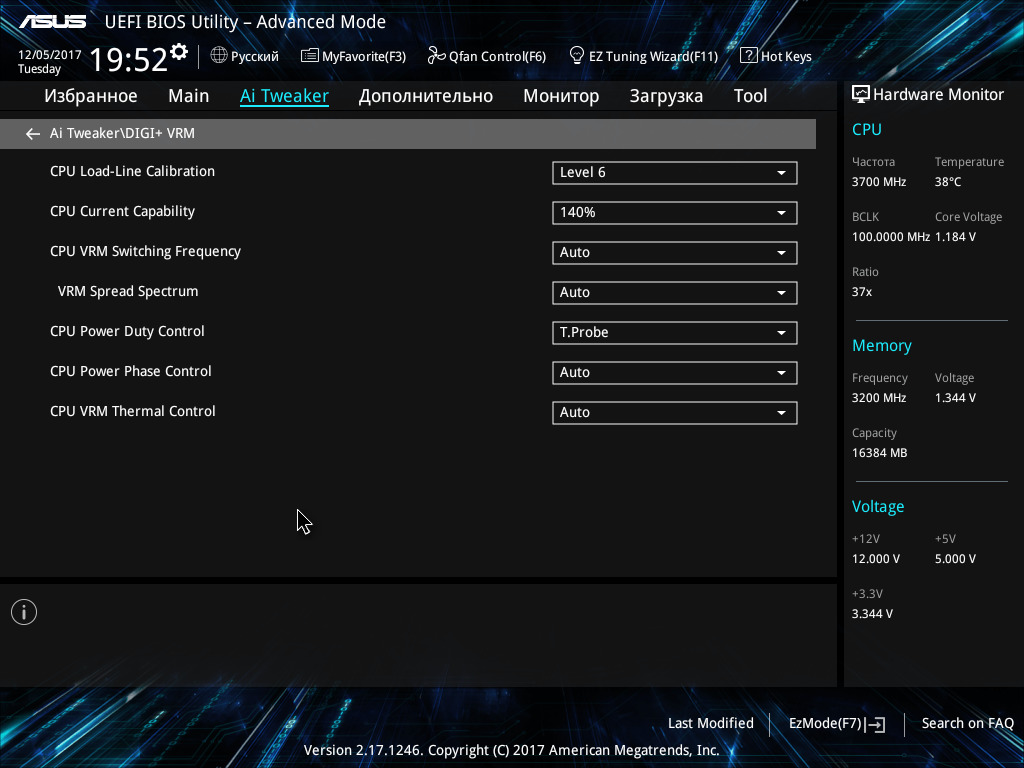Screen dimensions: 1024x768
Task: Select CPU VRM Switching Frequency label
Action: click(146, 251)
